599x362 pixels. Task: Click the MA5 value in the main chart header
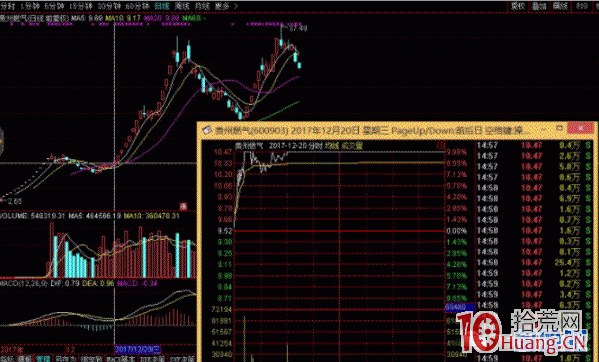(86, 18)
